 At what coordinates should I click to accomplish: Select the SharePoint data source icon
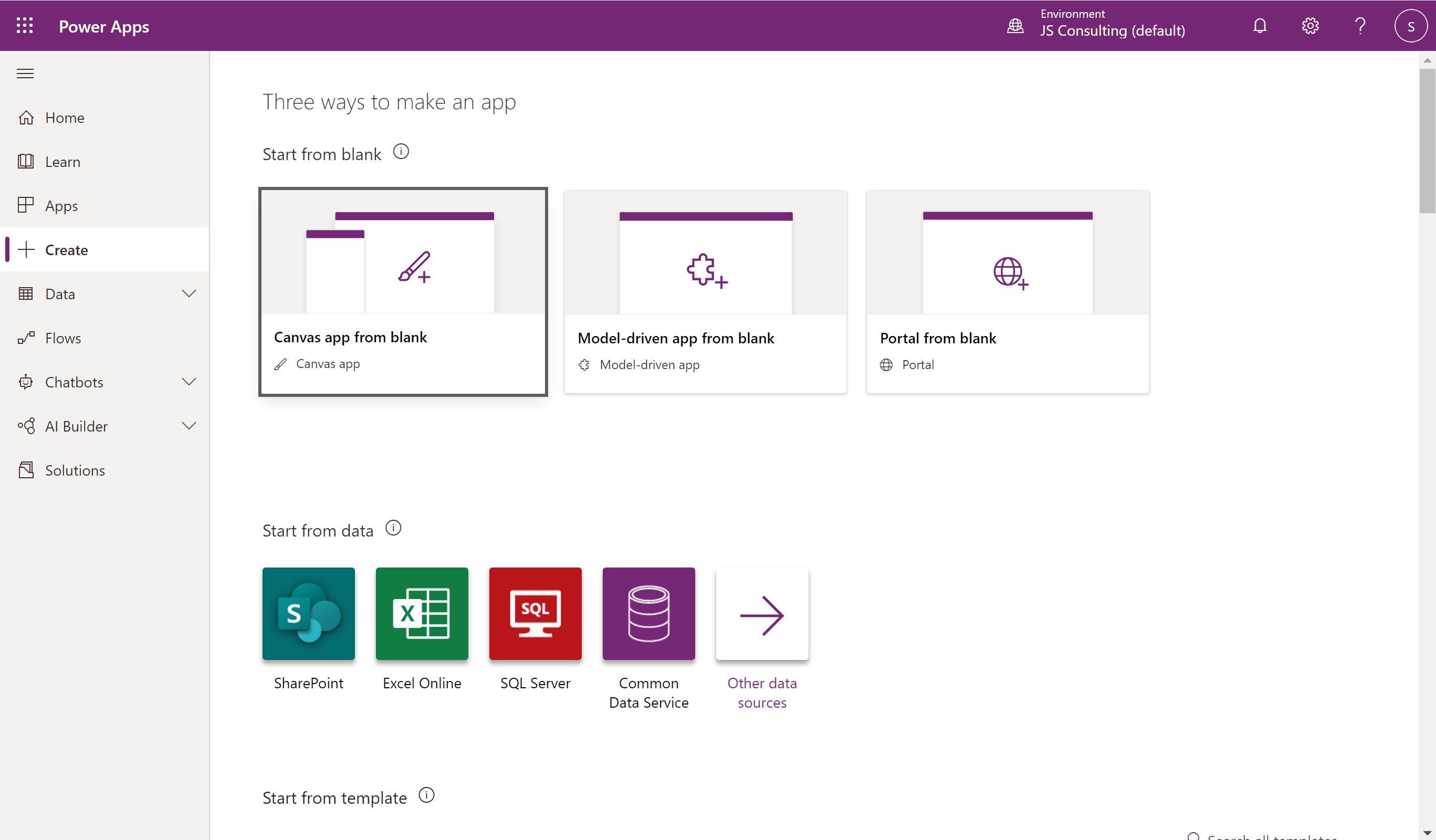[x=308, y=614]
